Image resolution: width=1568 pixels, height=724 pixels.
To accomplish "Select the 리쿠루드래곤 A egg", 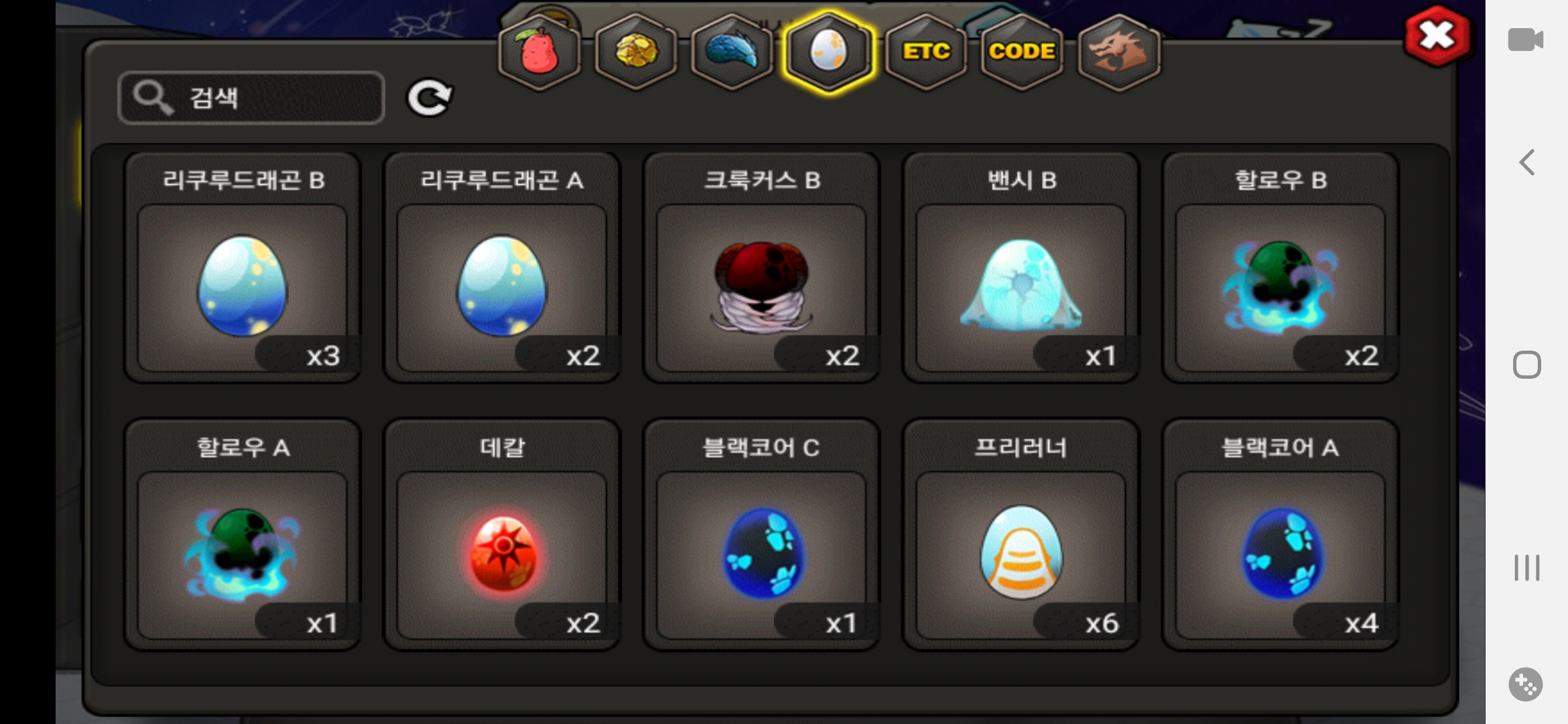I will 502,267.
